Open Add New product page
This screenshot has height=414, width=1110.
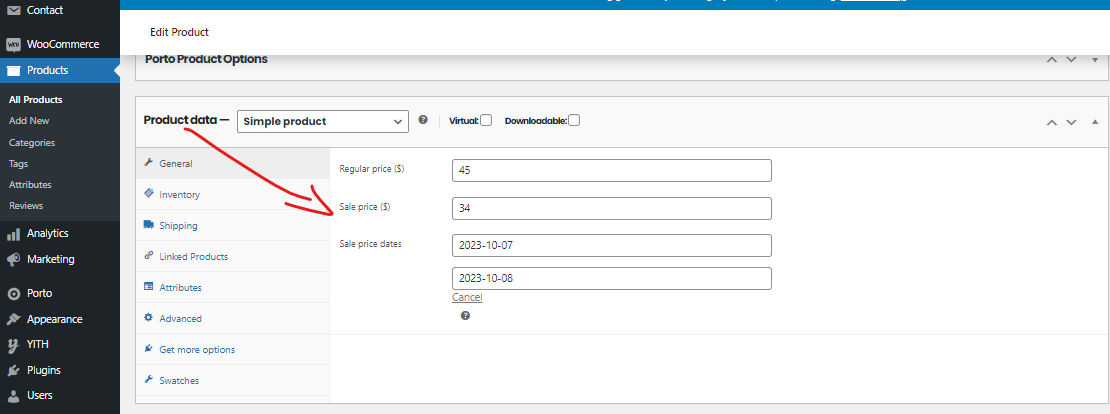click(29, 121)
